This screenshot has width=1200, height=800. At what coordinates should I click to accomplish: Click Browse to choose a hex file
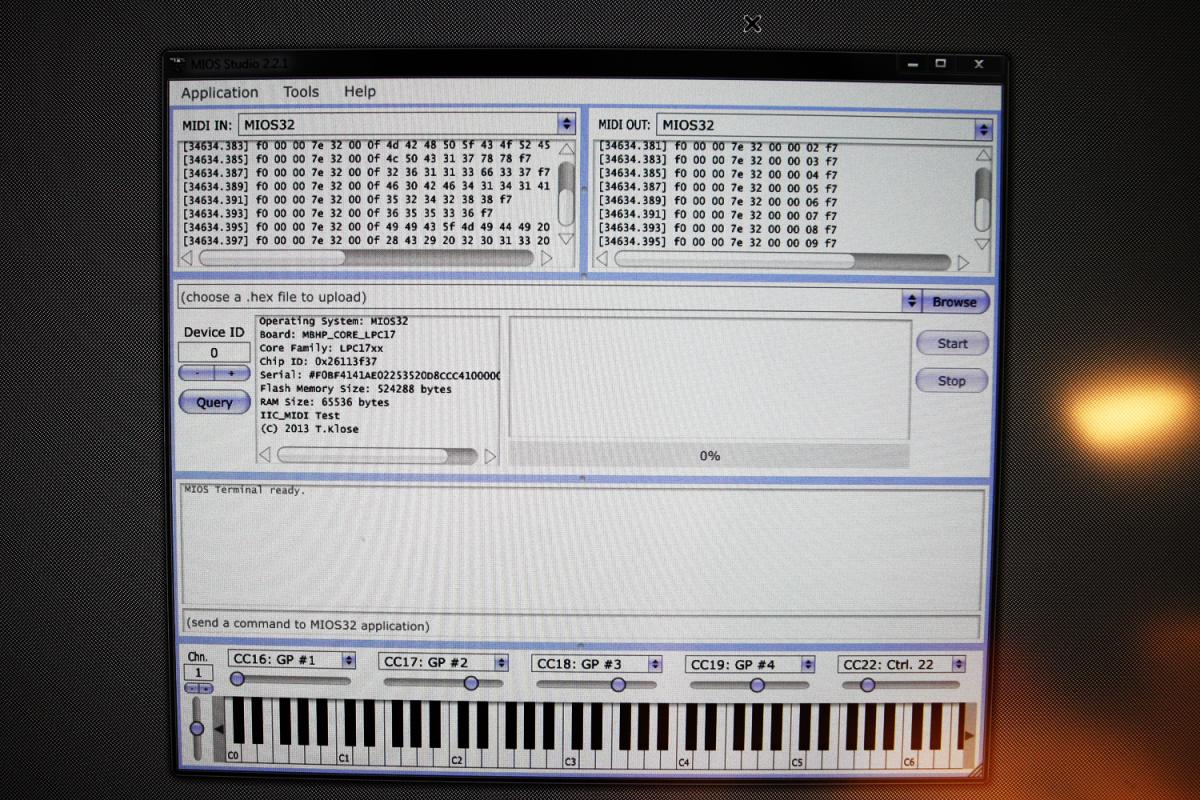954,302
